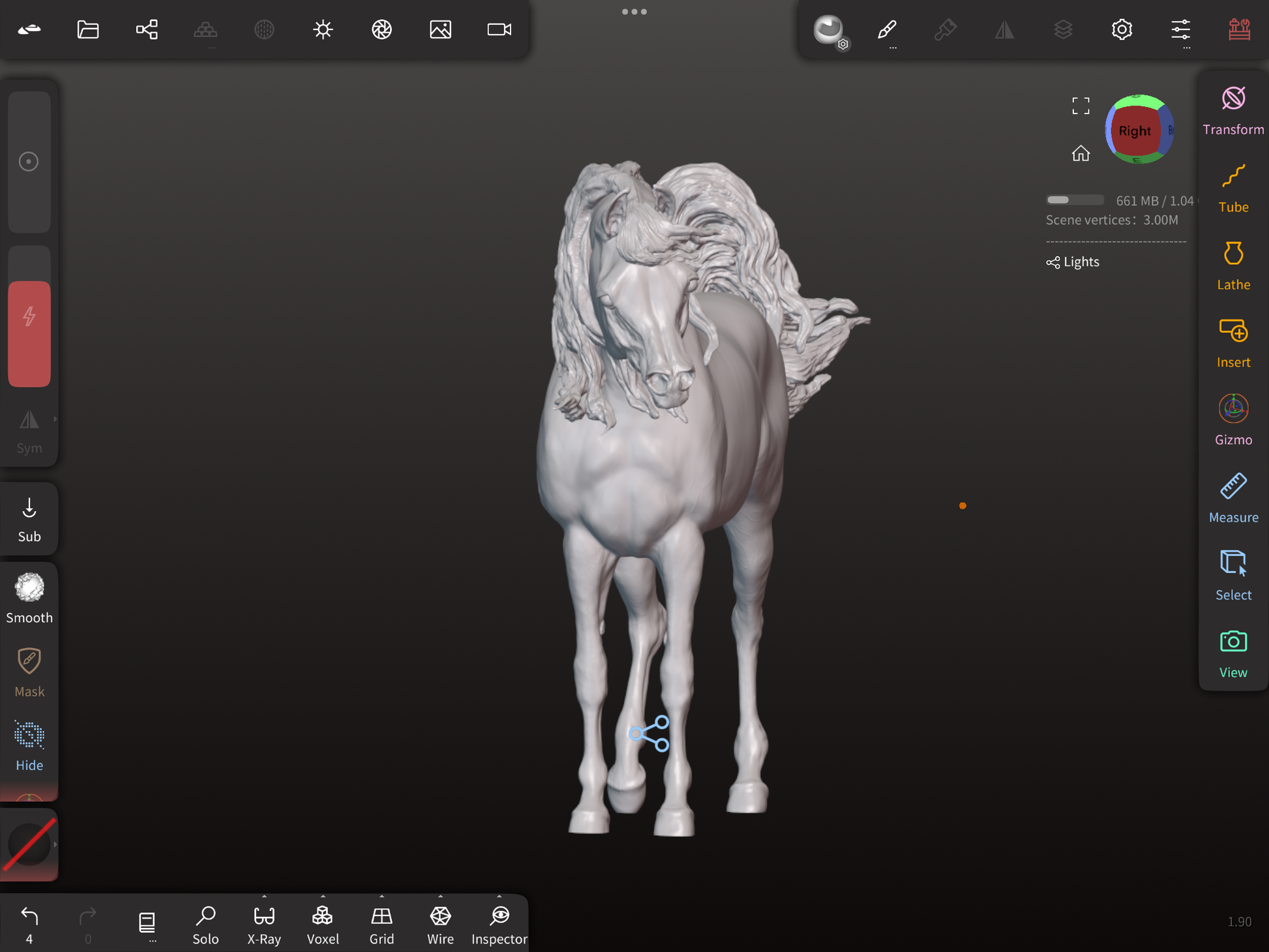Choose the Measure tool
1269x952 pixels.
[1232, 498]
